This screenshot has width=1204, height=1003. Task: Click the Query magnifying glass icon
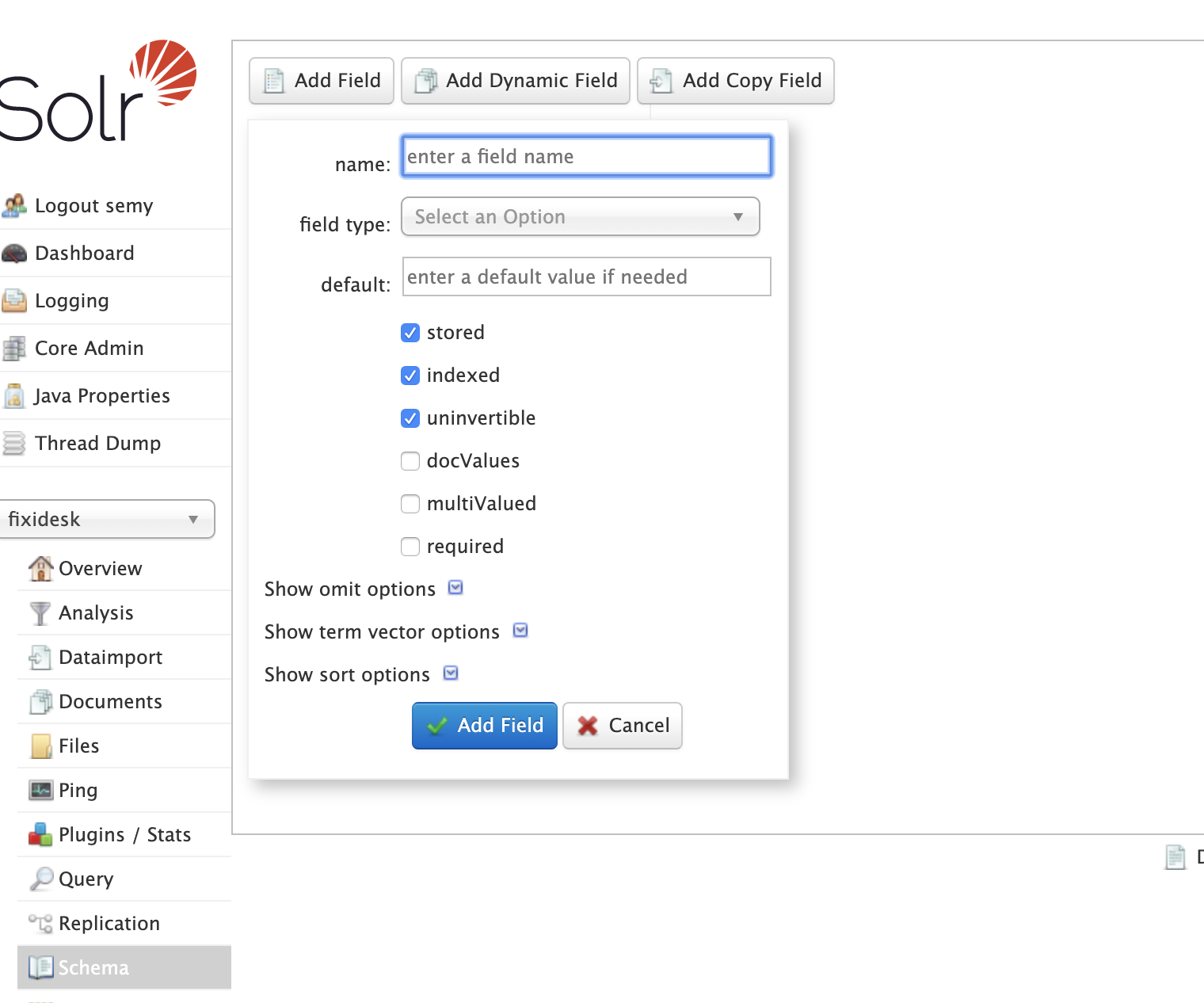(x=40, y=879)
